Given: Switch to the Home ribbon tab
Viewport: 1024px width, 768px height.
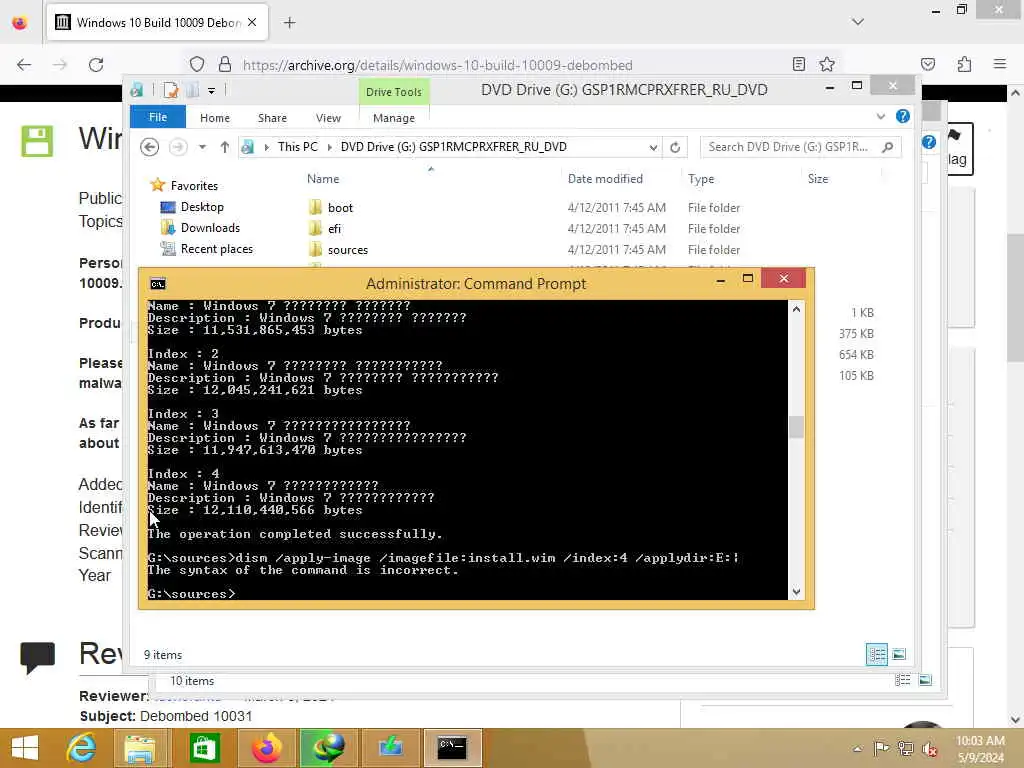Looking at the screenshot, I should tap(215, 118).
